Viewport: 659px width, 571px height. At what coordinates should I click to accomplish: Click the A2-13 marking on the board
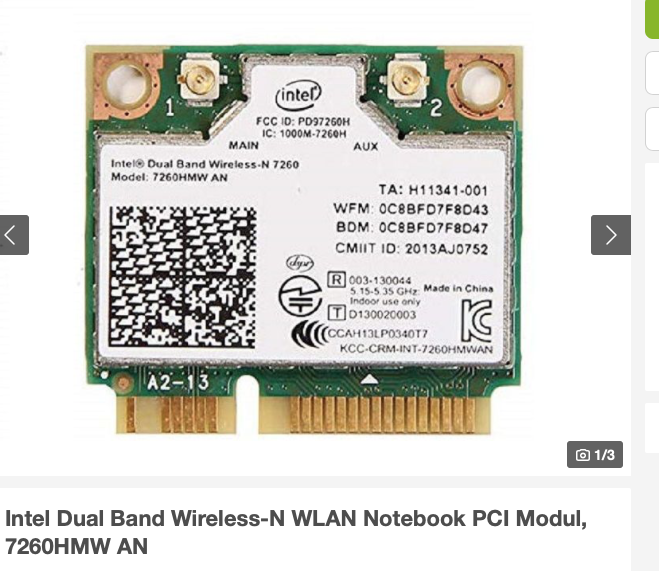click(x=178, y=382)
